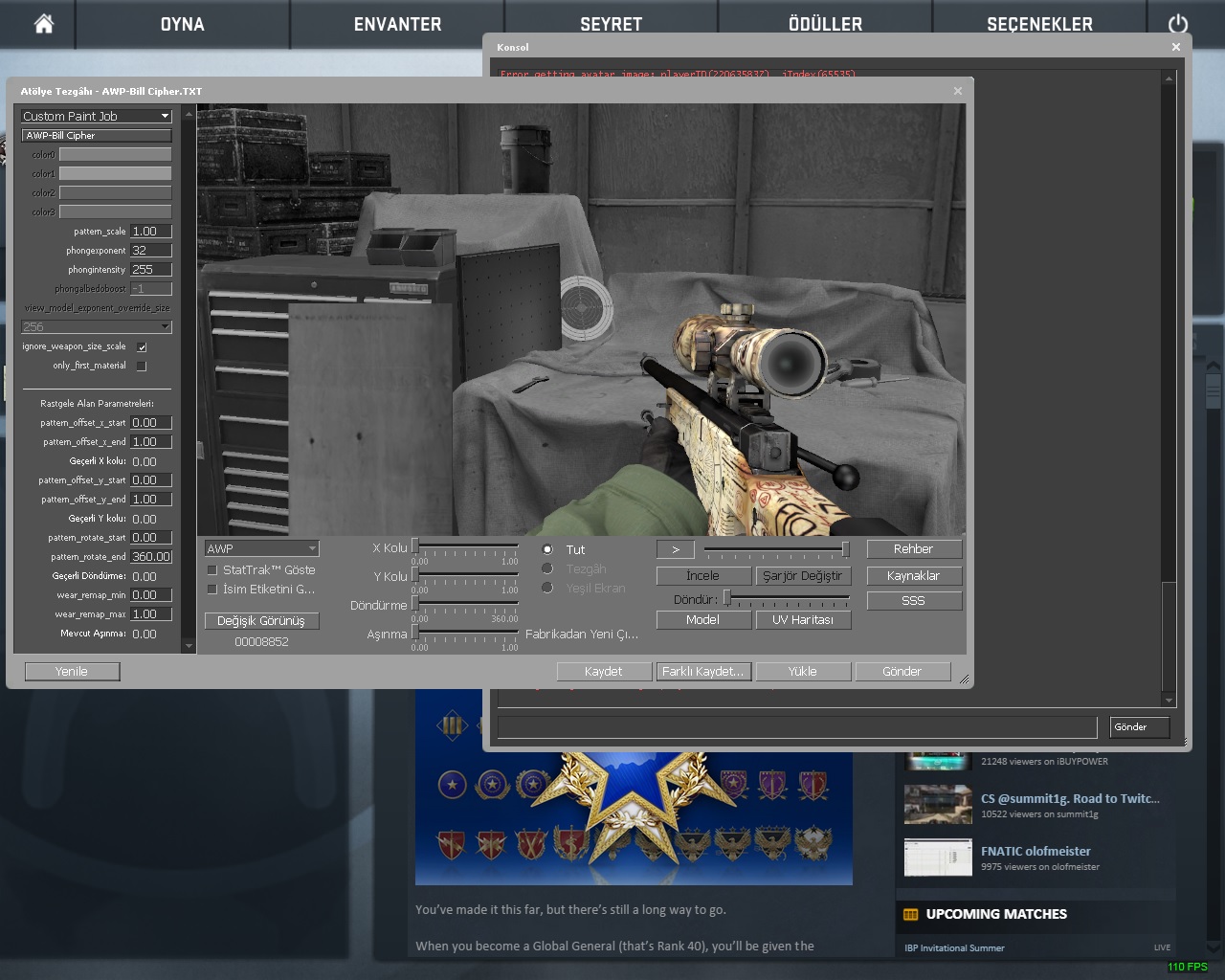Open the ÖDÜLLER menu
The image size is (1225, 980).
pos(825,24)
